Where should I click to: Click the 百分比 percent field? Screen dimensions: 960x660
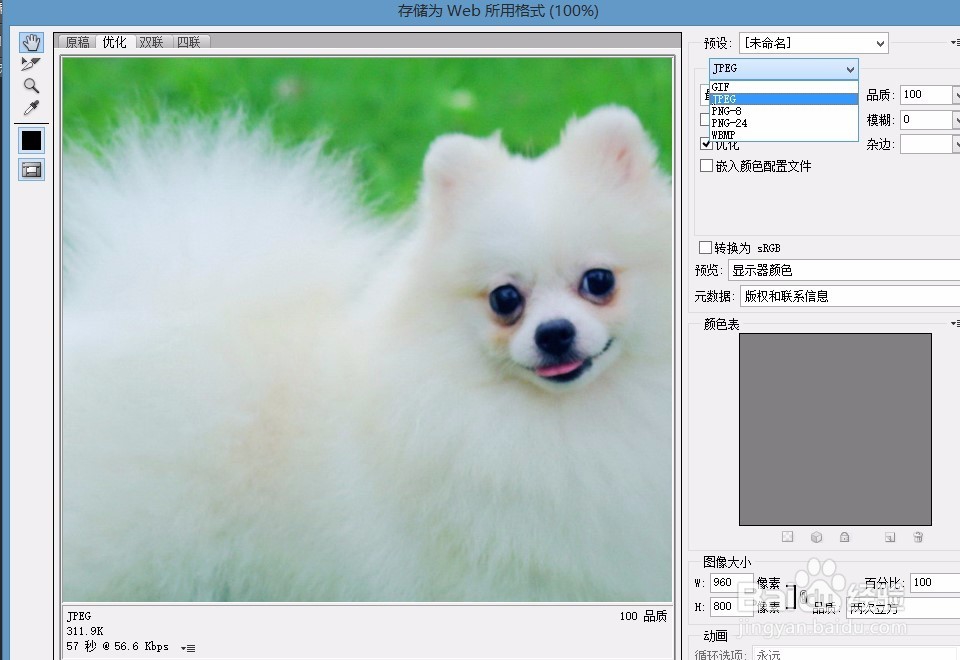coord(935,582)
